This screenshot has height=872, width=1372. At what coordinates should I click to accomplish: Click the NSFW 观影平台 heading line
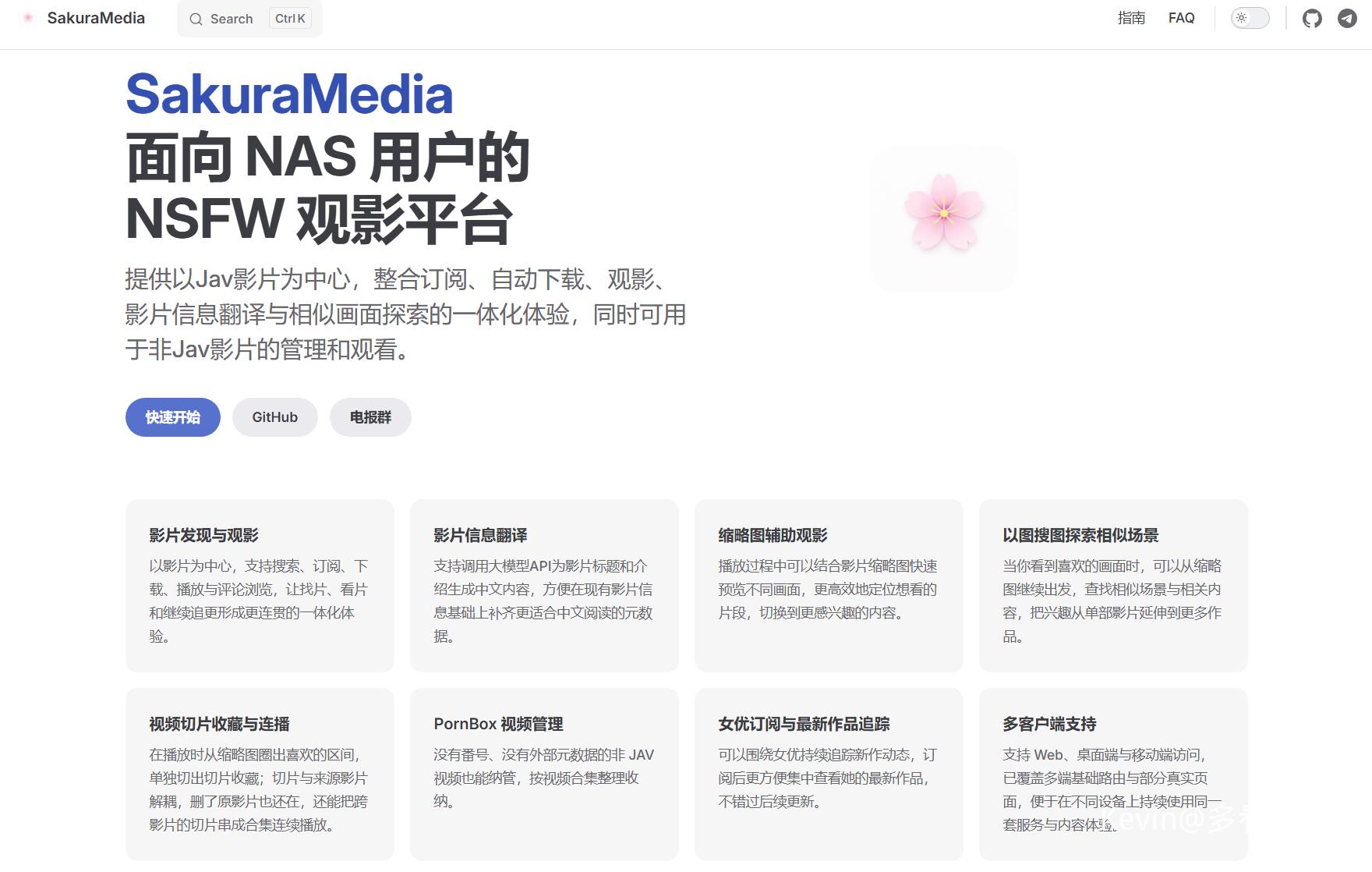coord(319,219)
